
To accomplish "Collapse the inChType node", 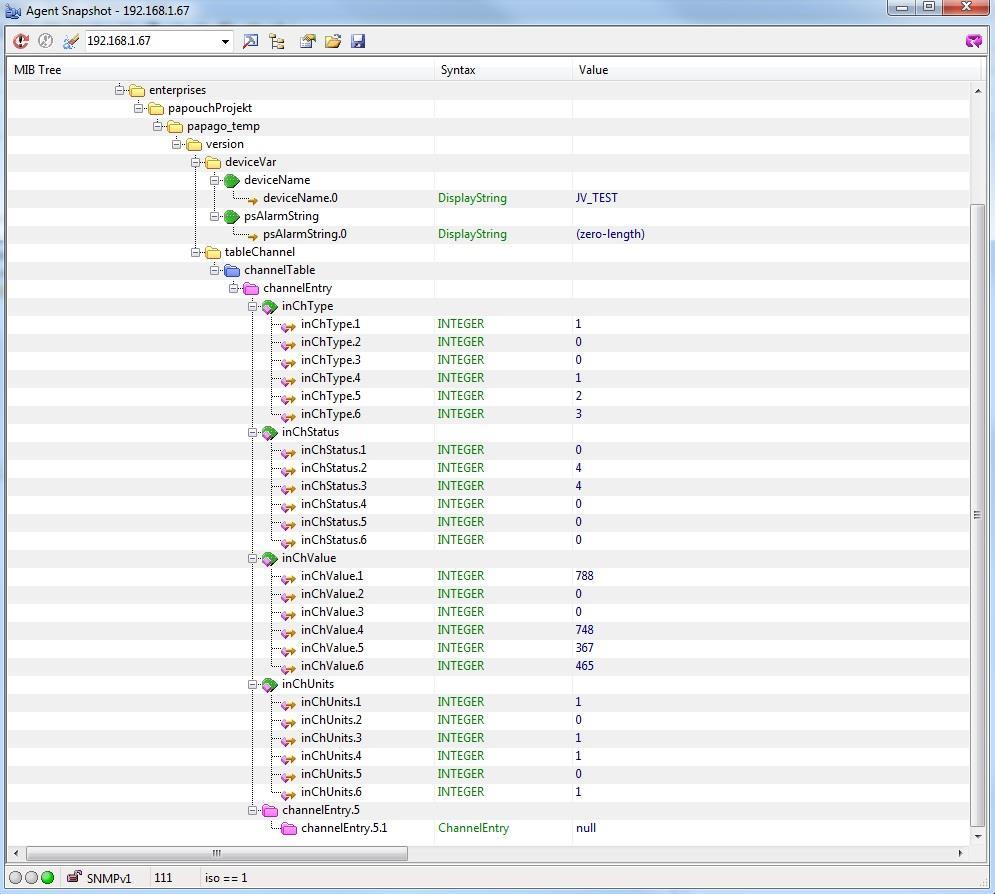I will [253, 306].
